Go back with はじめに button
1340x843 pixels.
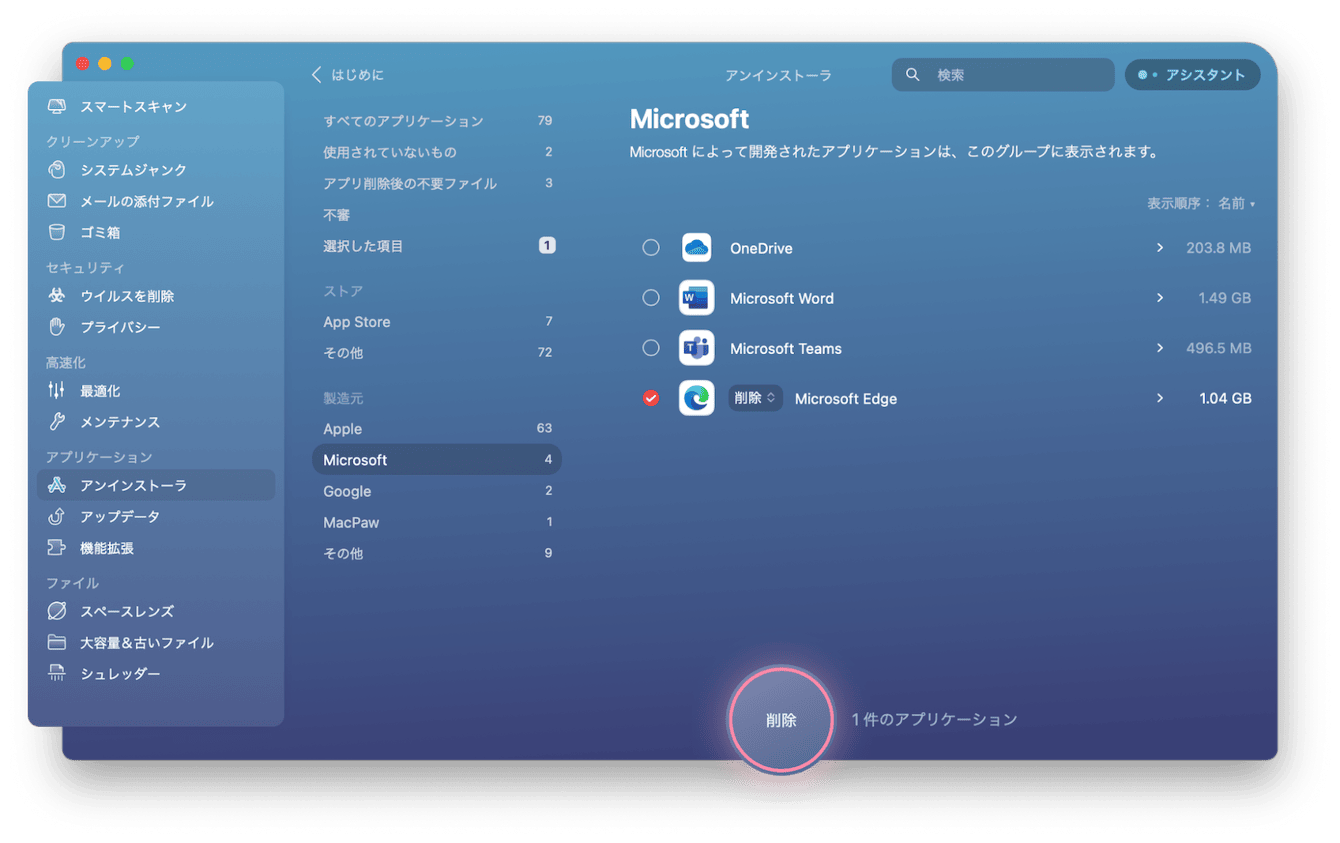[348, 75]
